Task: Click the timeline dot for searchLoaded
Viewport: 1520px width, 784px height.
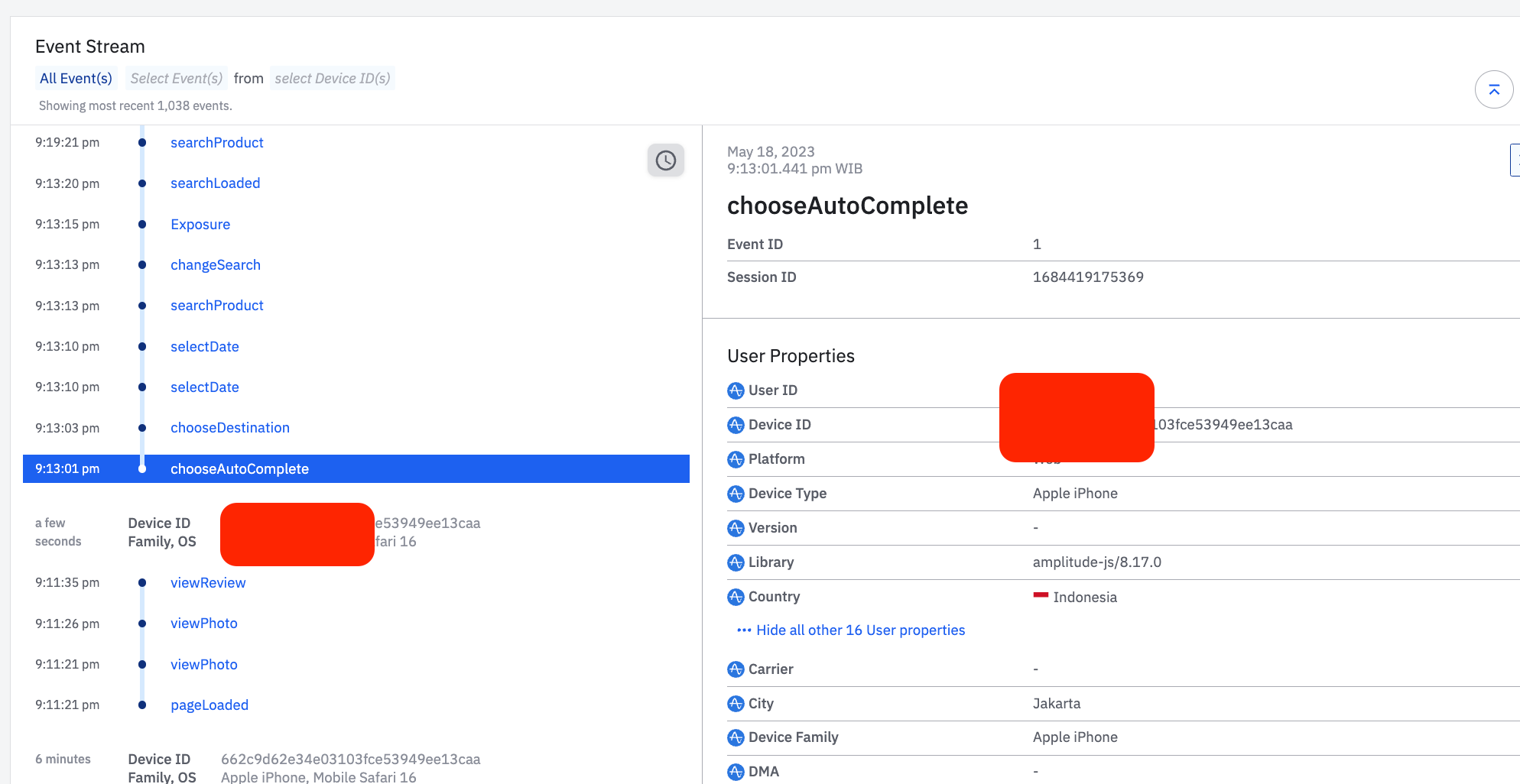Action: pos(142,183)
